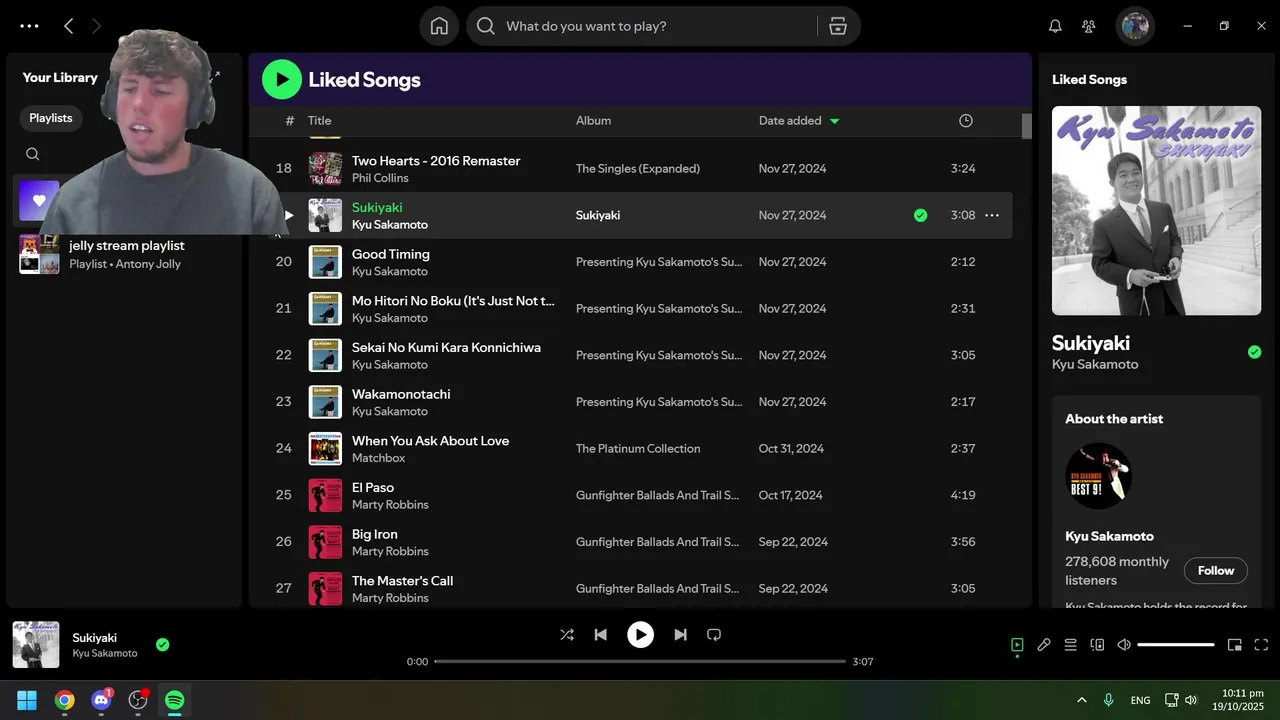
Task: Enter full screen mode icon
Action: point(1261,645)
